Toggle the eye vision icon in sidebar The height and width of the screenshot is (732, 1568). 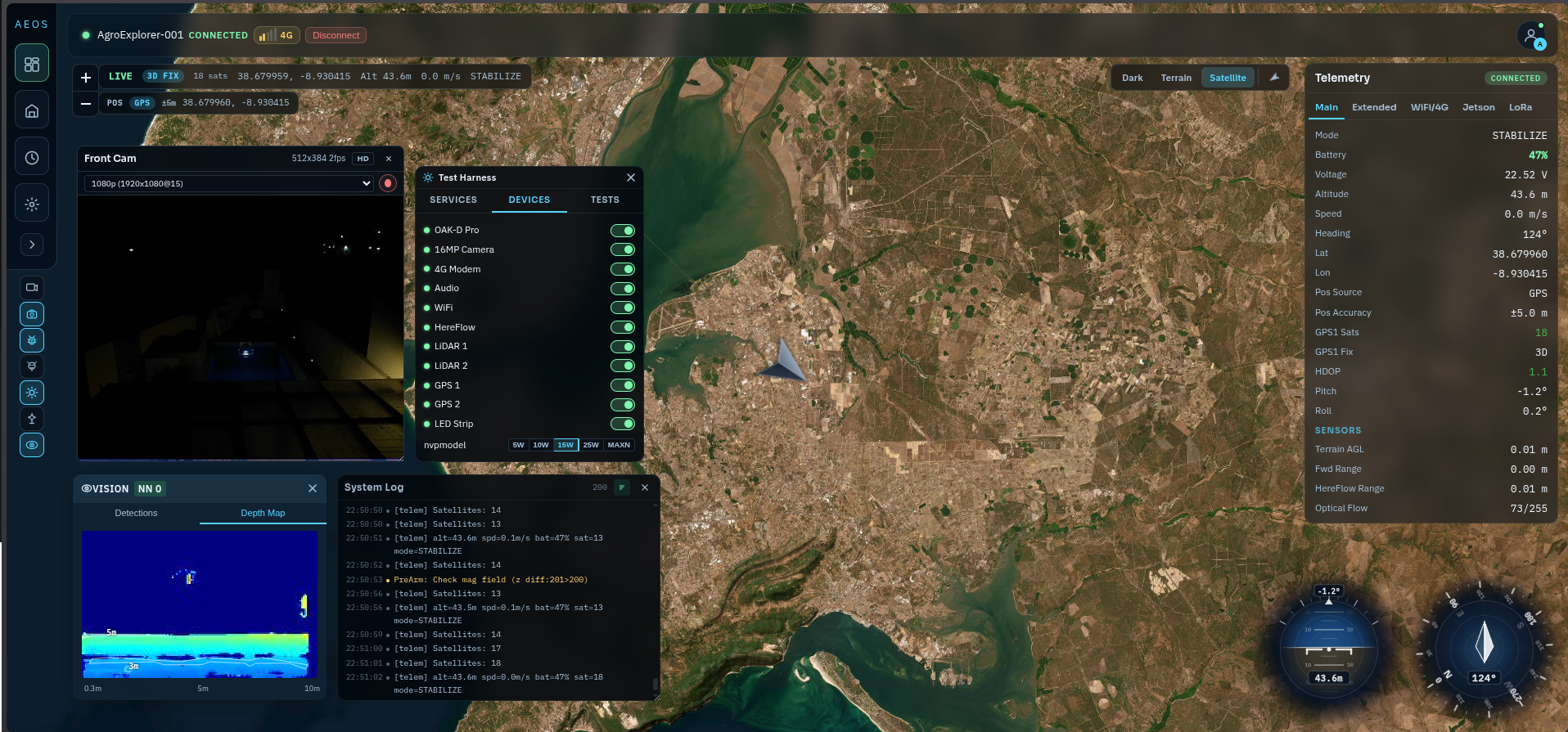[x=32, y=445]
